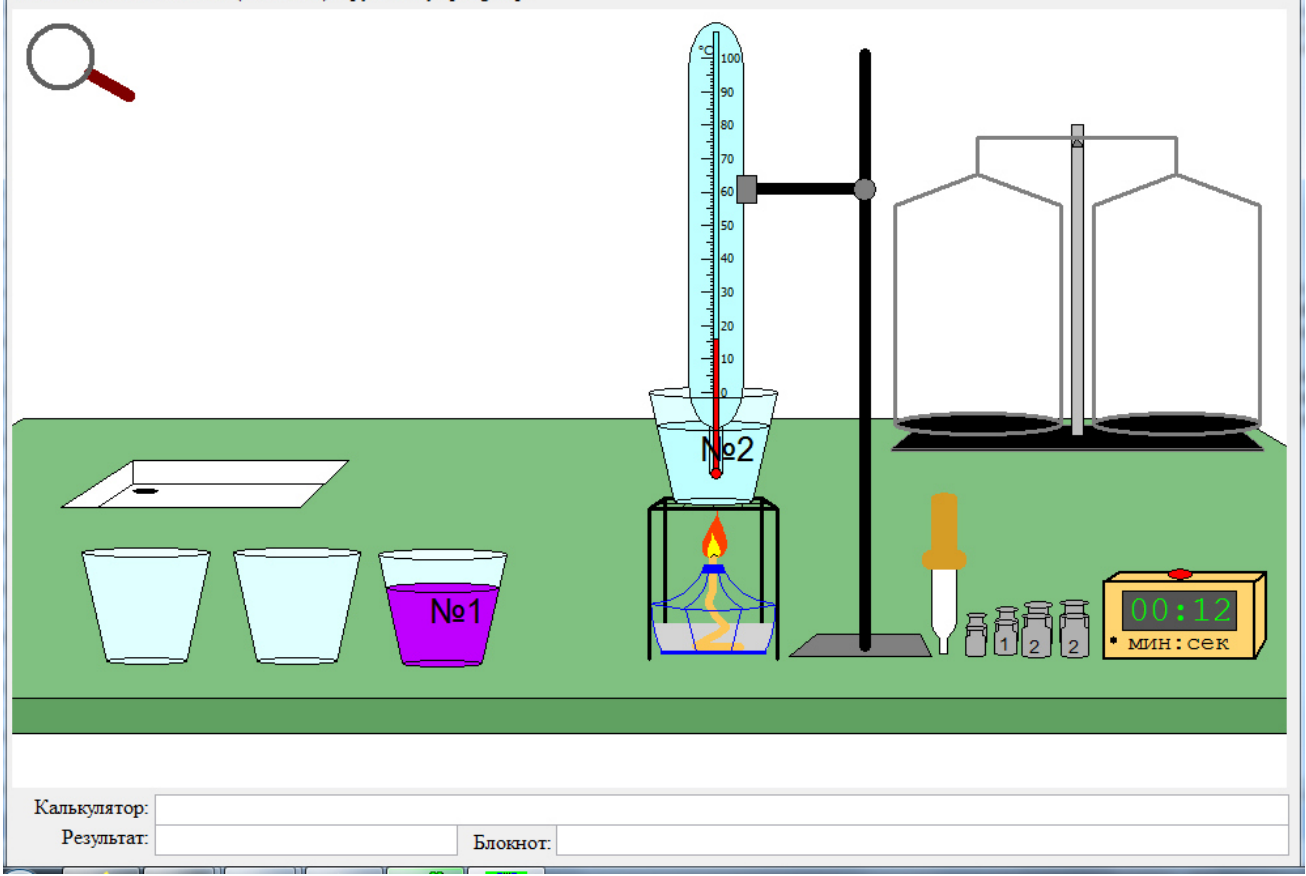Click the gray clamp holding the thermometer

click(746, 189)
